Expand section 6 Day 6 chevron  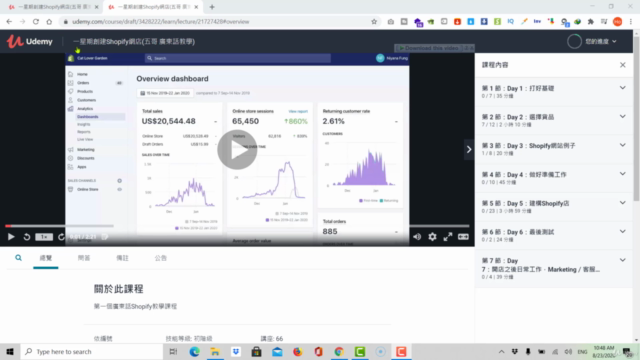622,231
